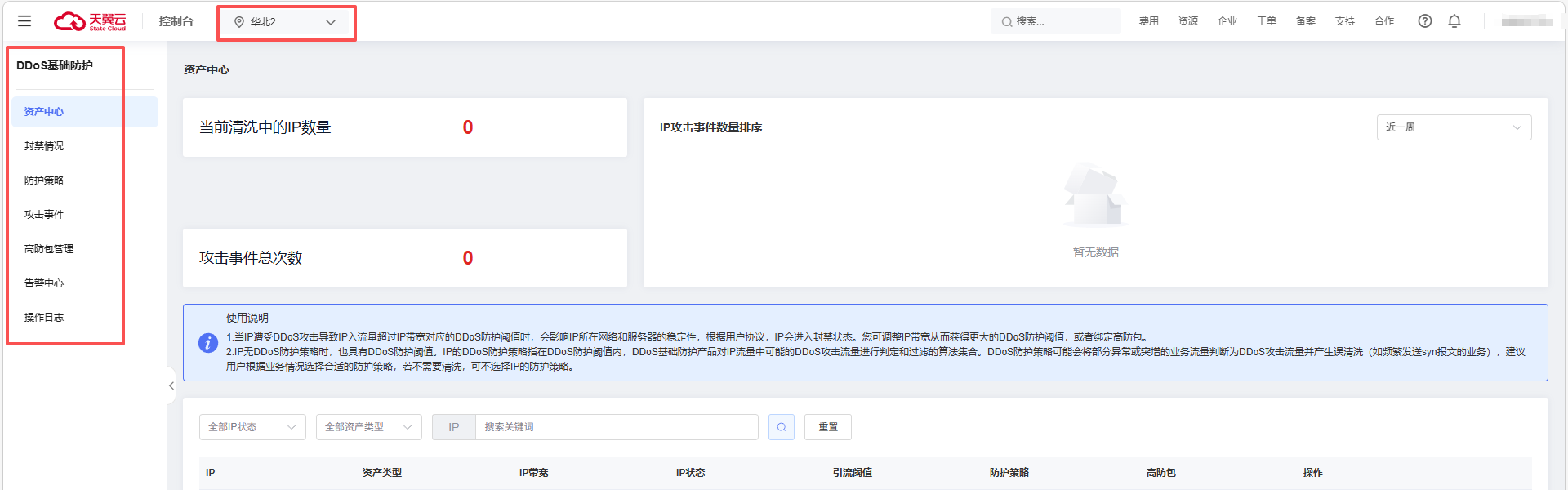Open the help question mark icon
1568x490 pixels.
click(x=1424, y=21)
